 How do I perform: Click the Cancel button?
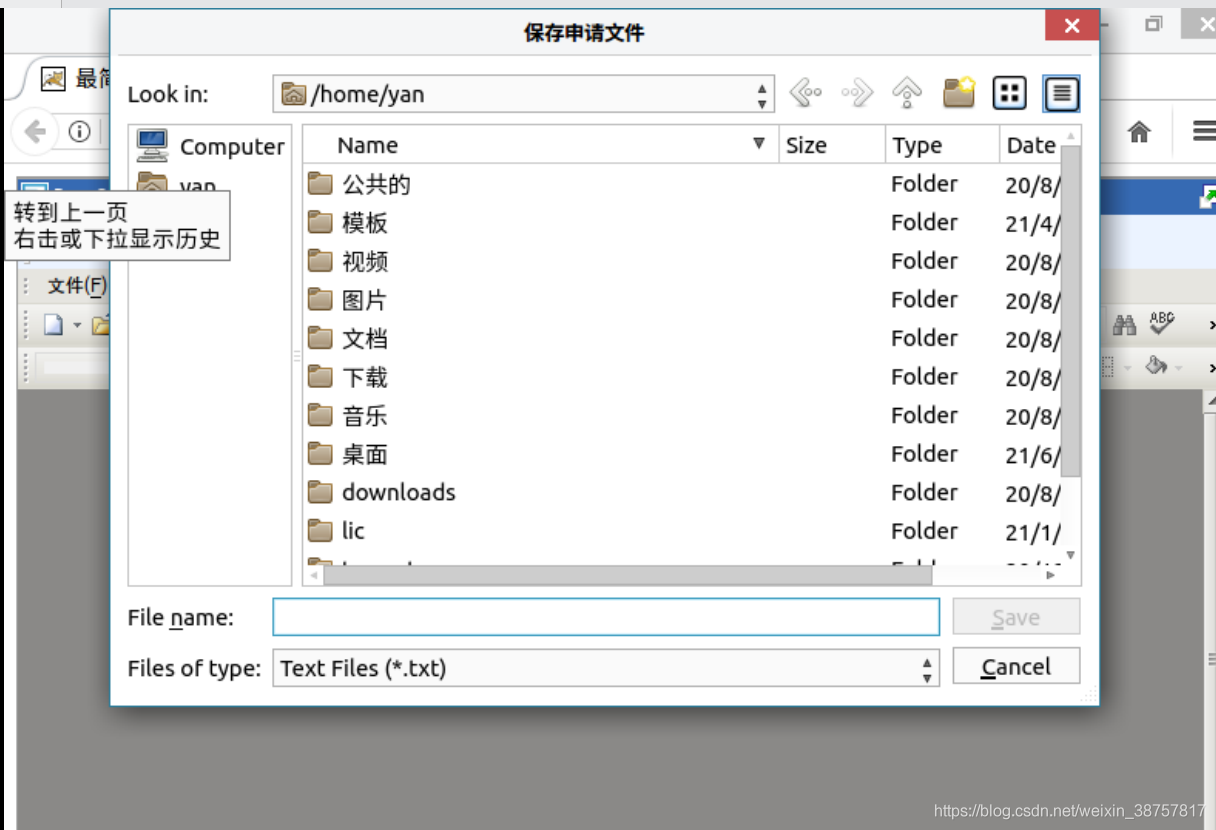tap(1016, 667)
